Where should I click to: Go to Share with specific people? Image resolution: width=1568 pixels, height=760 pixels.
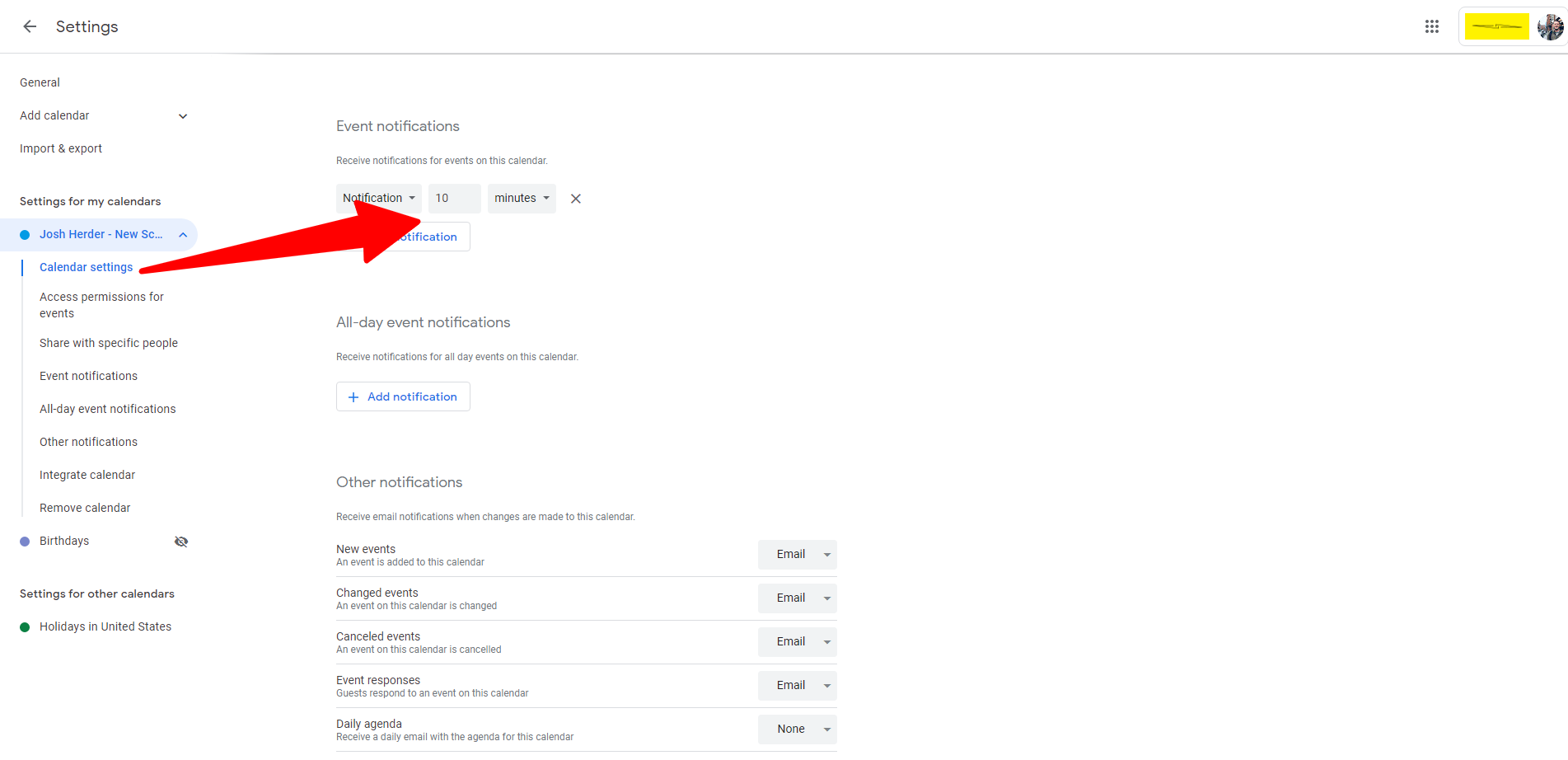[109, 343]
